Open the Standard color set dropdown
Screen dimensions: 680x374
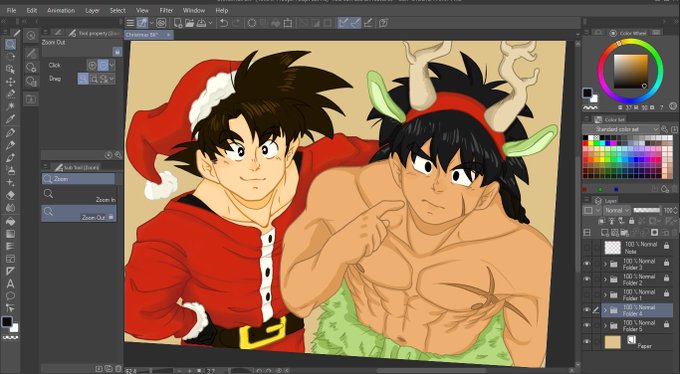621,129
